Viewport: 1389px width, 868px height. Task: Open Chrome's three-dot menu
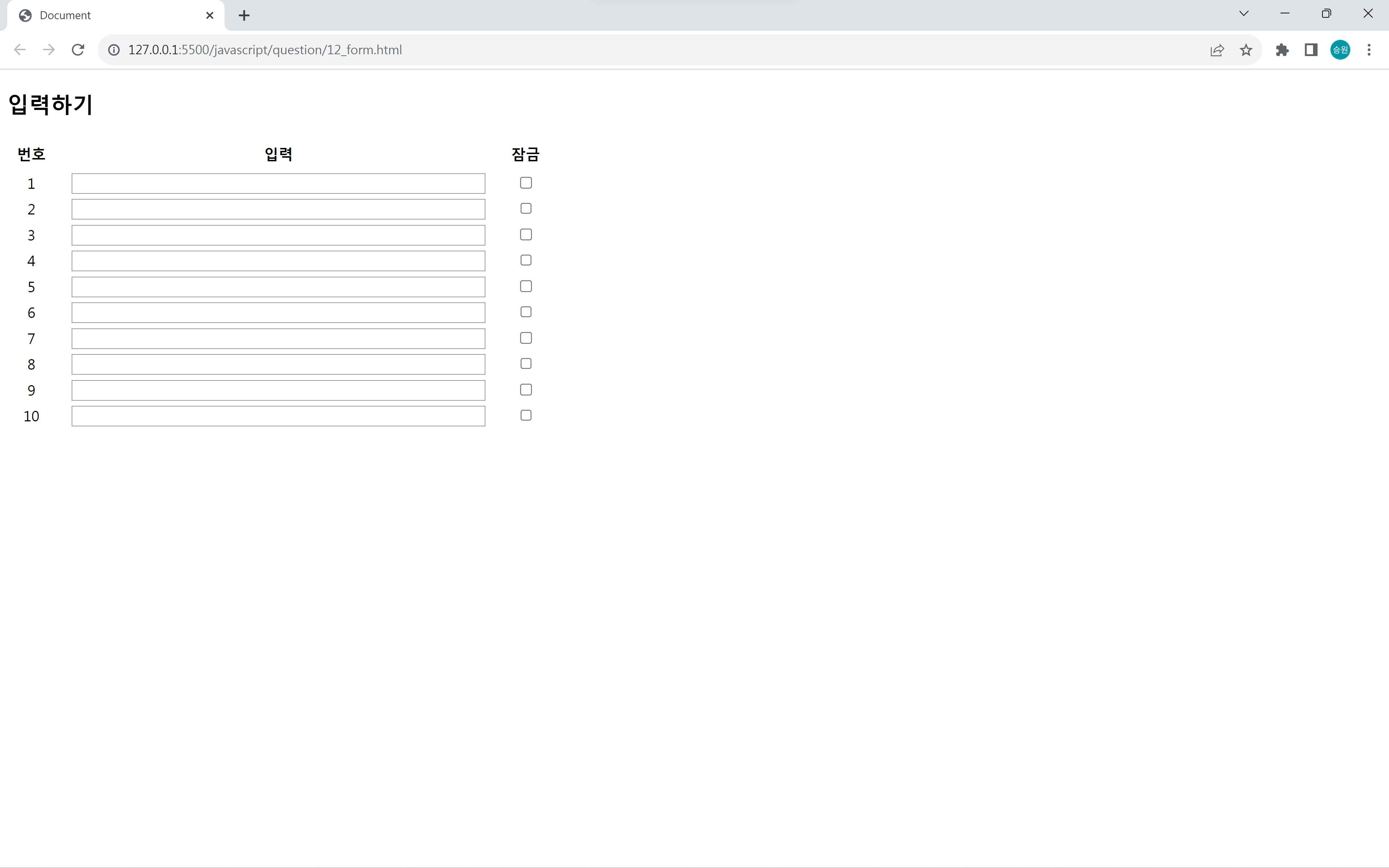[1369, 50]
